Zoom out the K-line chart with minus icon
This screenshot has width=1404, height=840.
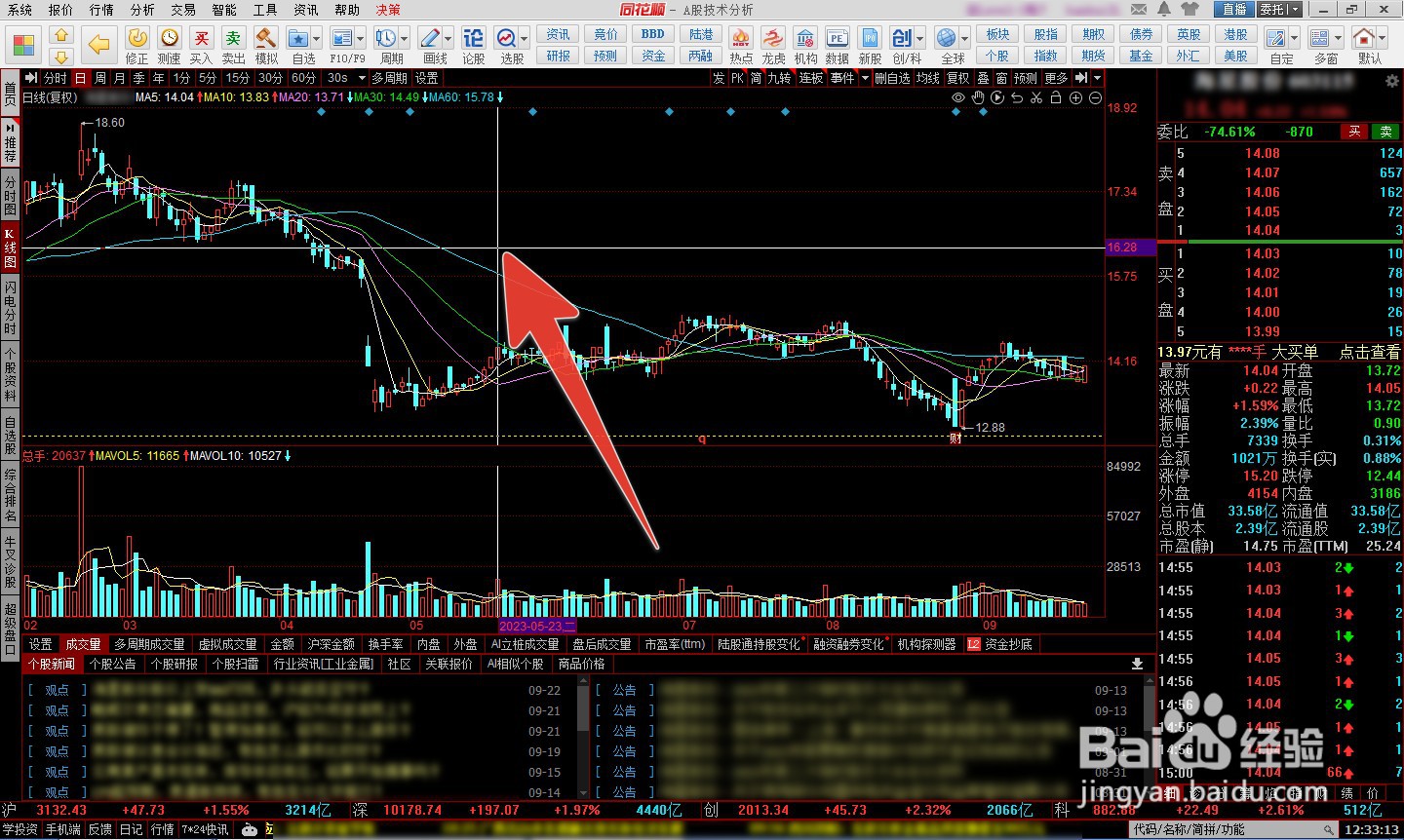pyautogui.click(x=1095, y=97)
